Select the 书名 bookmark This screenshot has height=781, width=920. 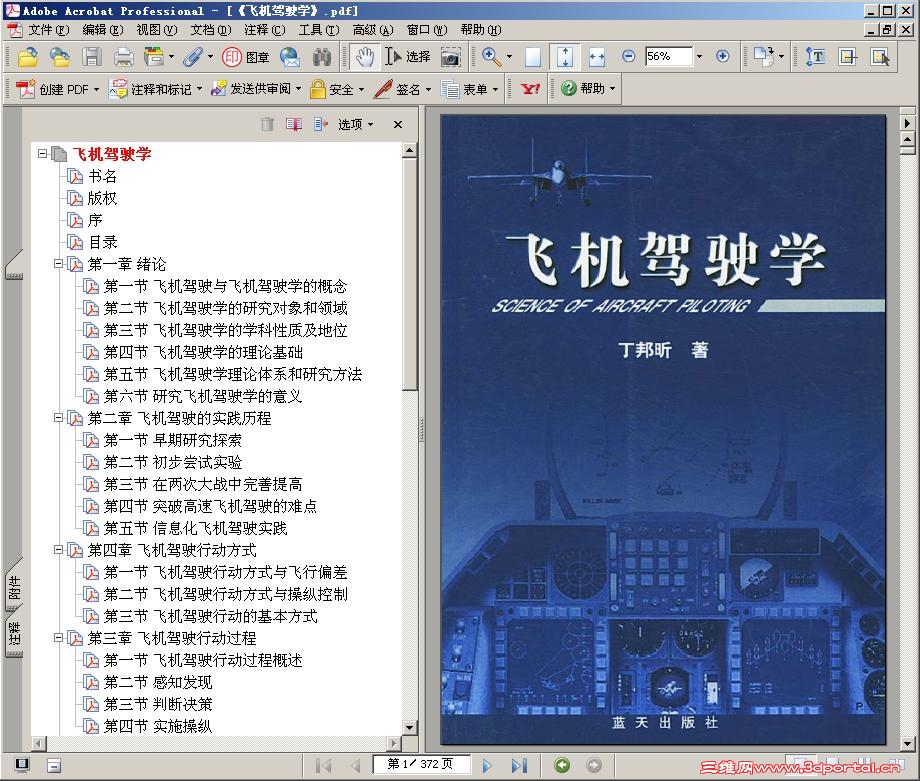point(103,176)
